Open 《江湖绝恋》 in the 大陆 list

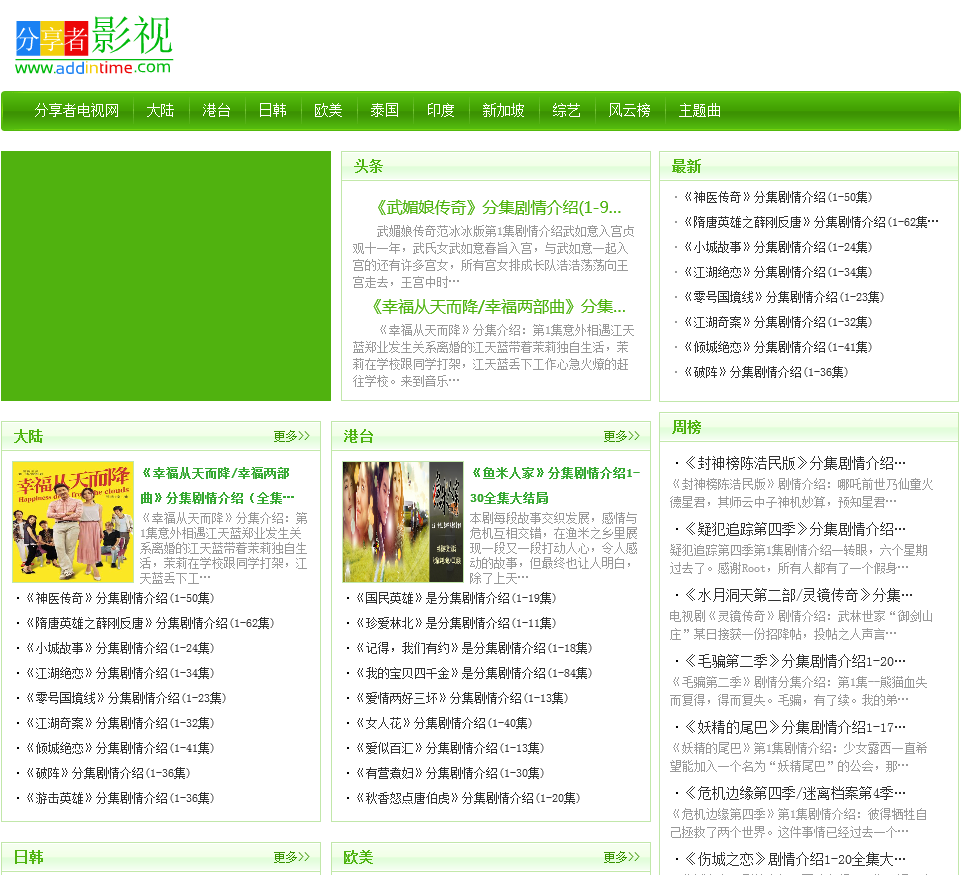coord(120,673)
